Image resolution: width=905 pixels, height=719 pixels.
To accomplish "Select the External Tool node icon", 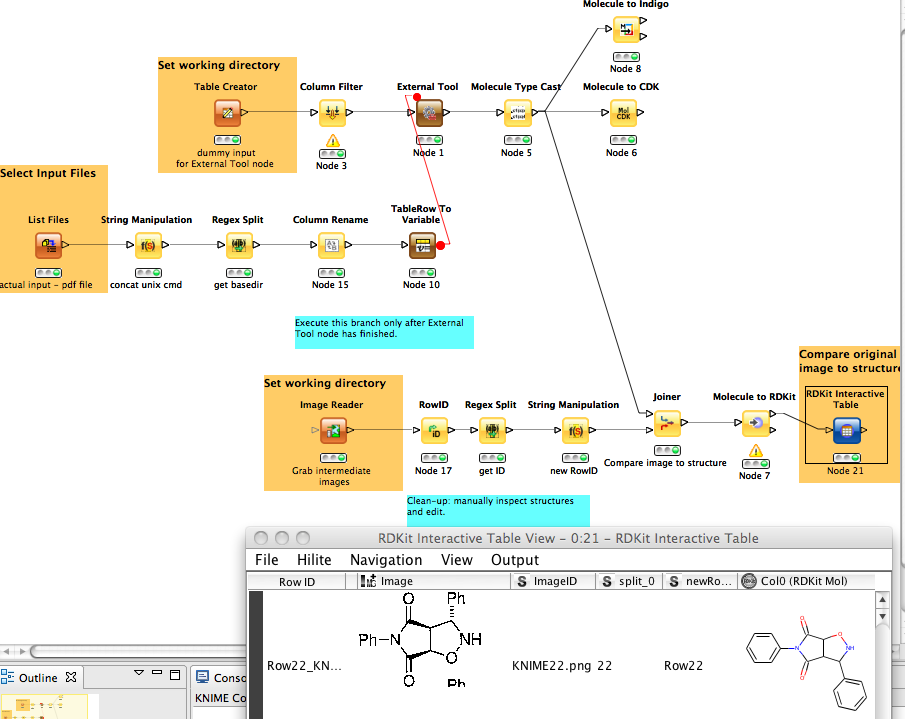I will click(429, 113).
